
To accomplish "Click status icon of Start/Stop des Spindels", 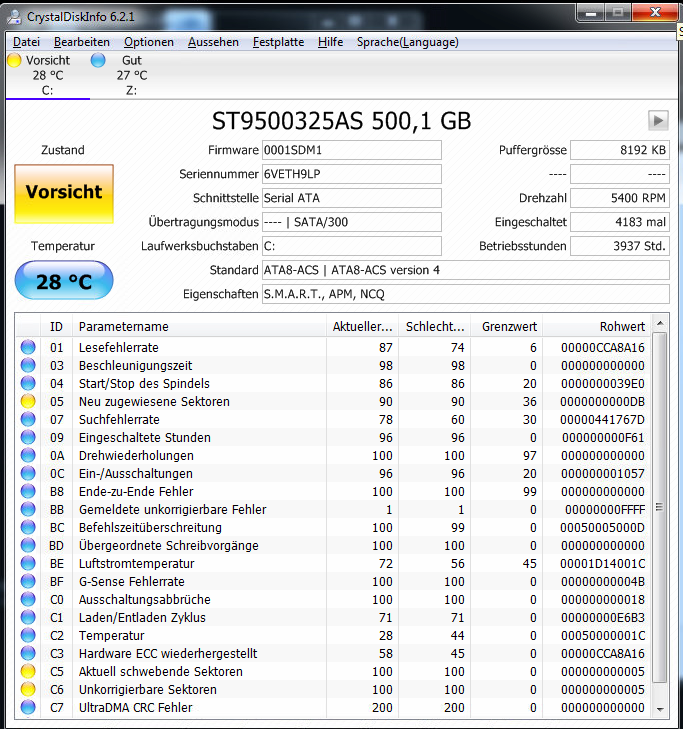I will coord(28,383).
